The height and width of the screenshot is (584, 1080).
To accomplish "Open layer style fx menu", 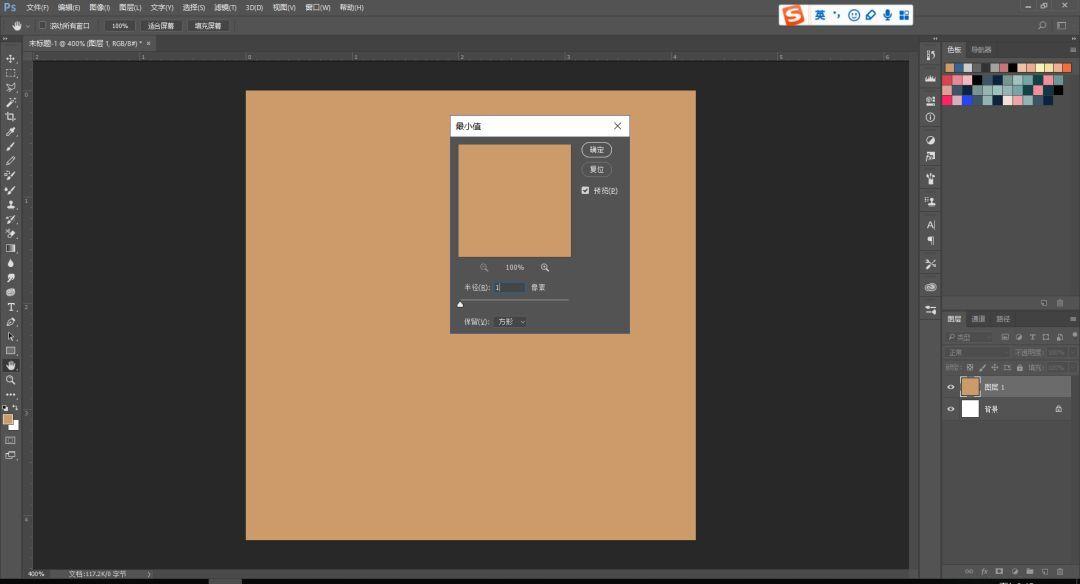I will coord(984,572).
